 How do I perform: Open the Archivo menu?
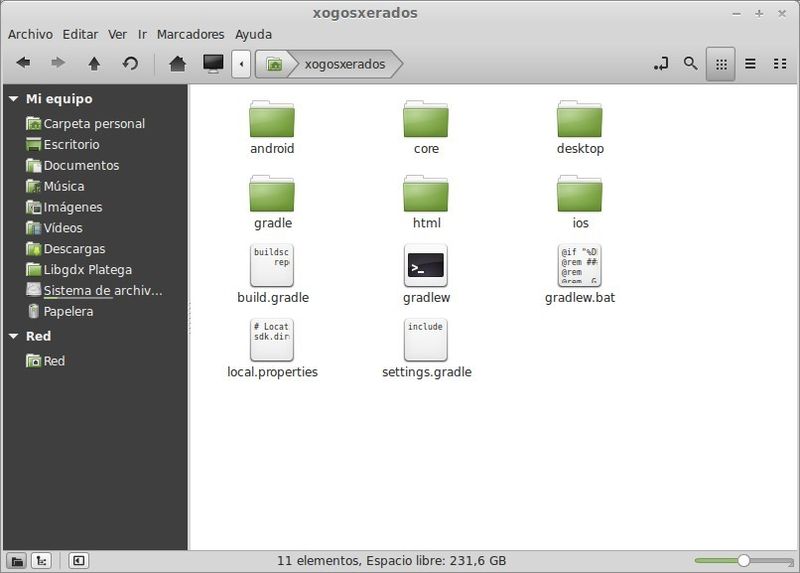click(30, 34)
